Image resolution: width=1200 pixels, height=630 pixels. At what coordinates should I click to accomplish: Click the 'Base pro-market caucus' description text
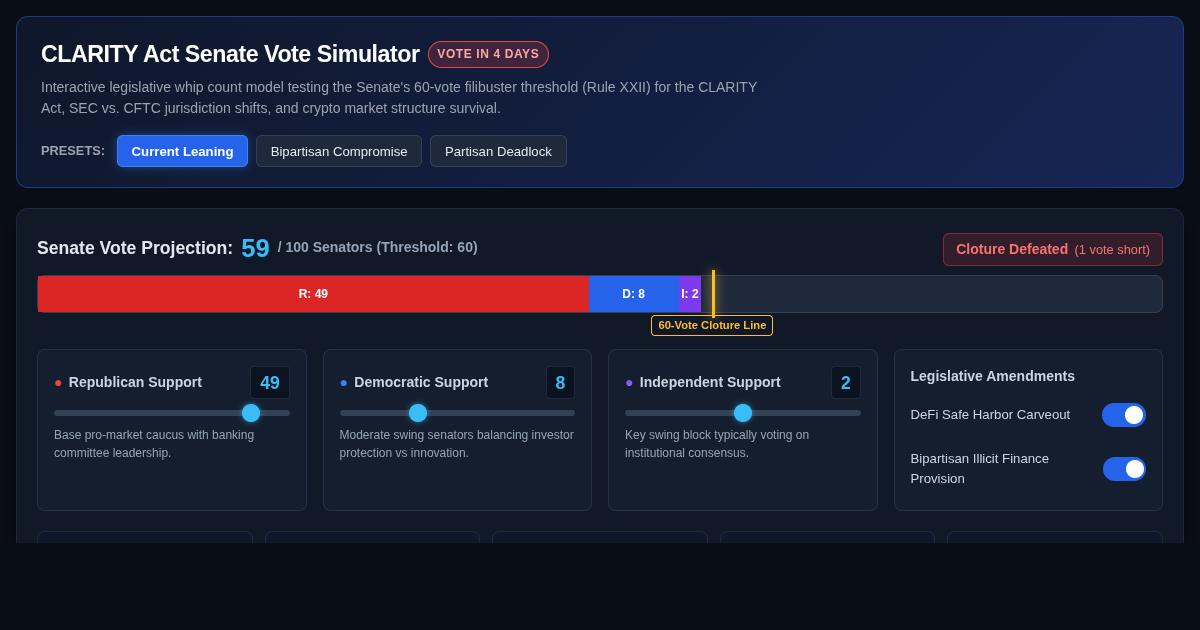pyautogui.click(x=154, y=444)
